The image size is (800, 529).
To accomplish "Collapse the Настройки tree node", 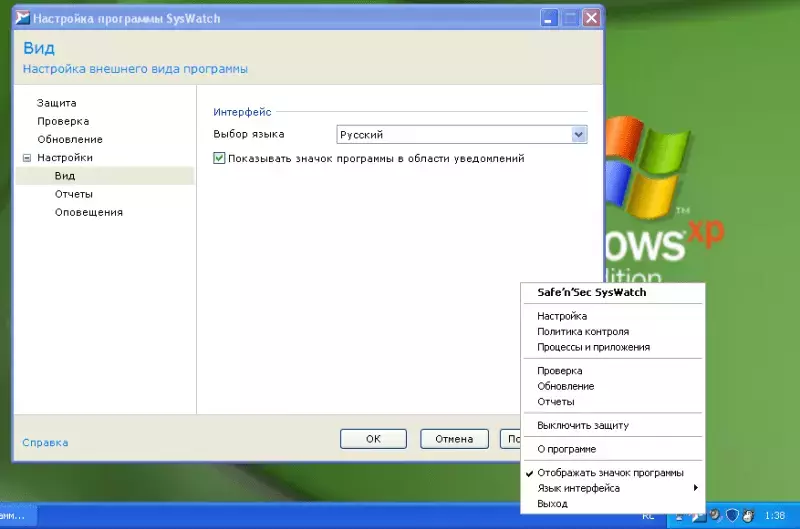I will [27, 158].
